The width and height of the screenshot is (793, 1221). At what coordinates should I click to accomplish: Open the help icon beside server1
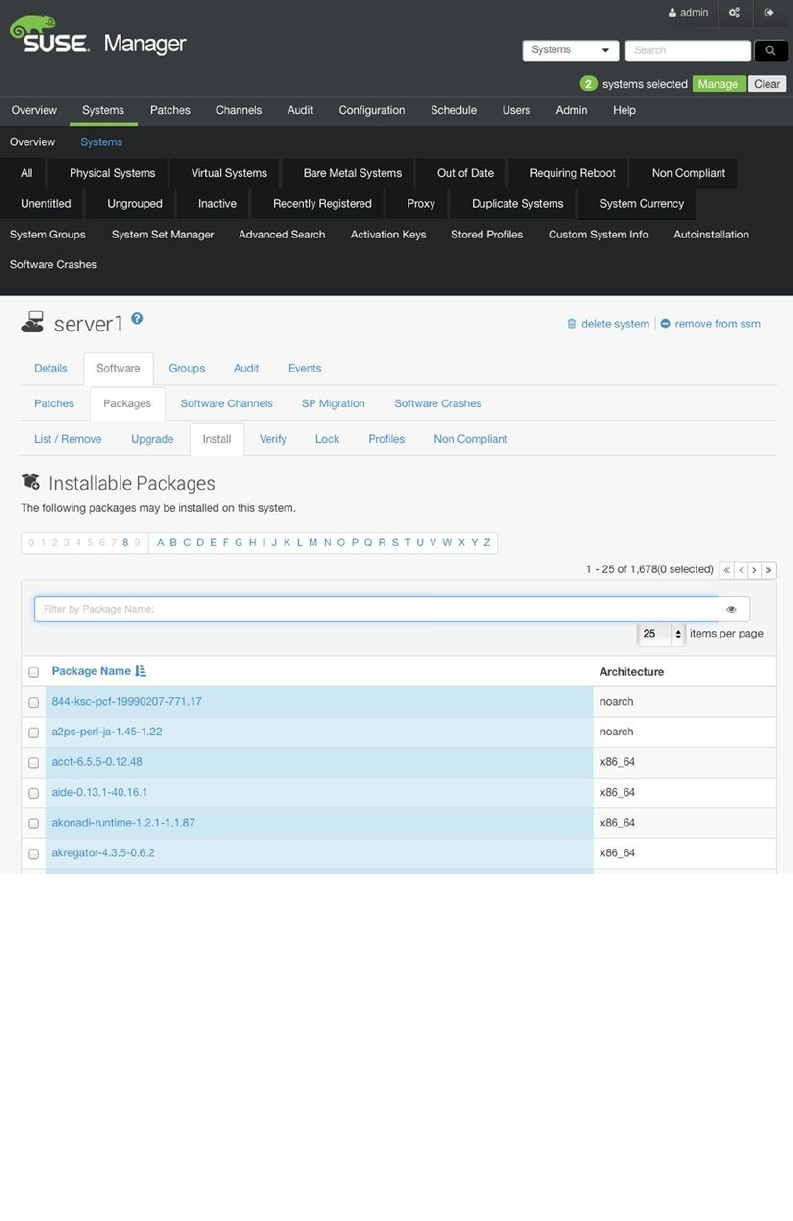137,318
